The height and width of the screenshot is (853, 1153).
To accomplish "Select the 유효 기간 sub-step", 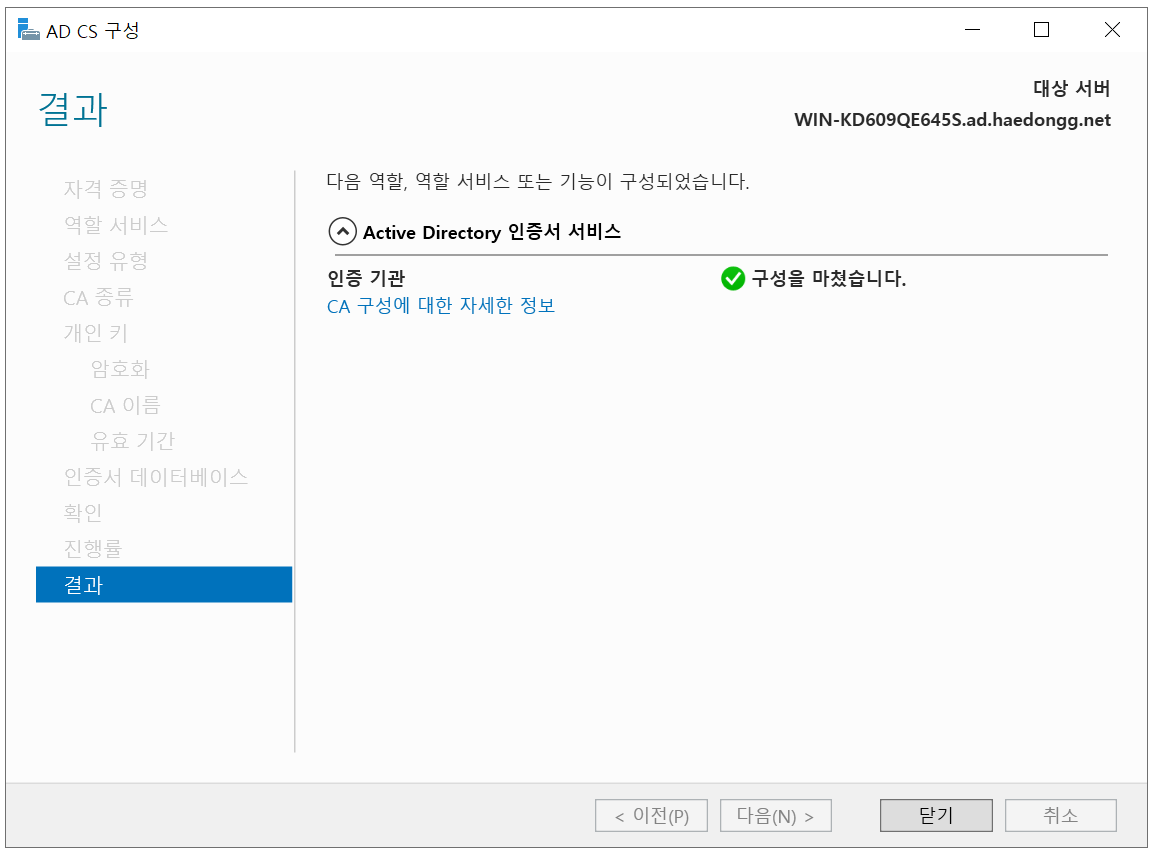I will [132, 441].
